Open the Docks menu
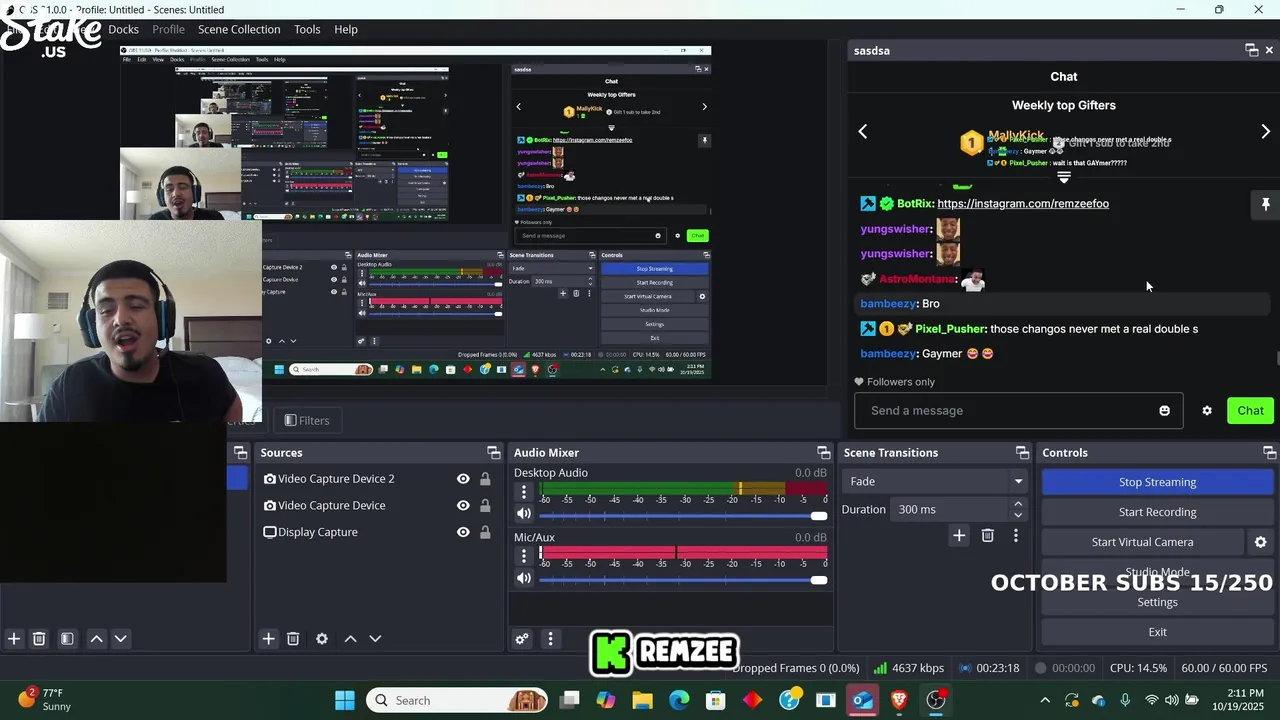This screenshot has height=720, width=1280. (123, 29)
